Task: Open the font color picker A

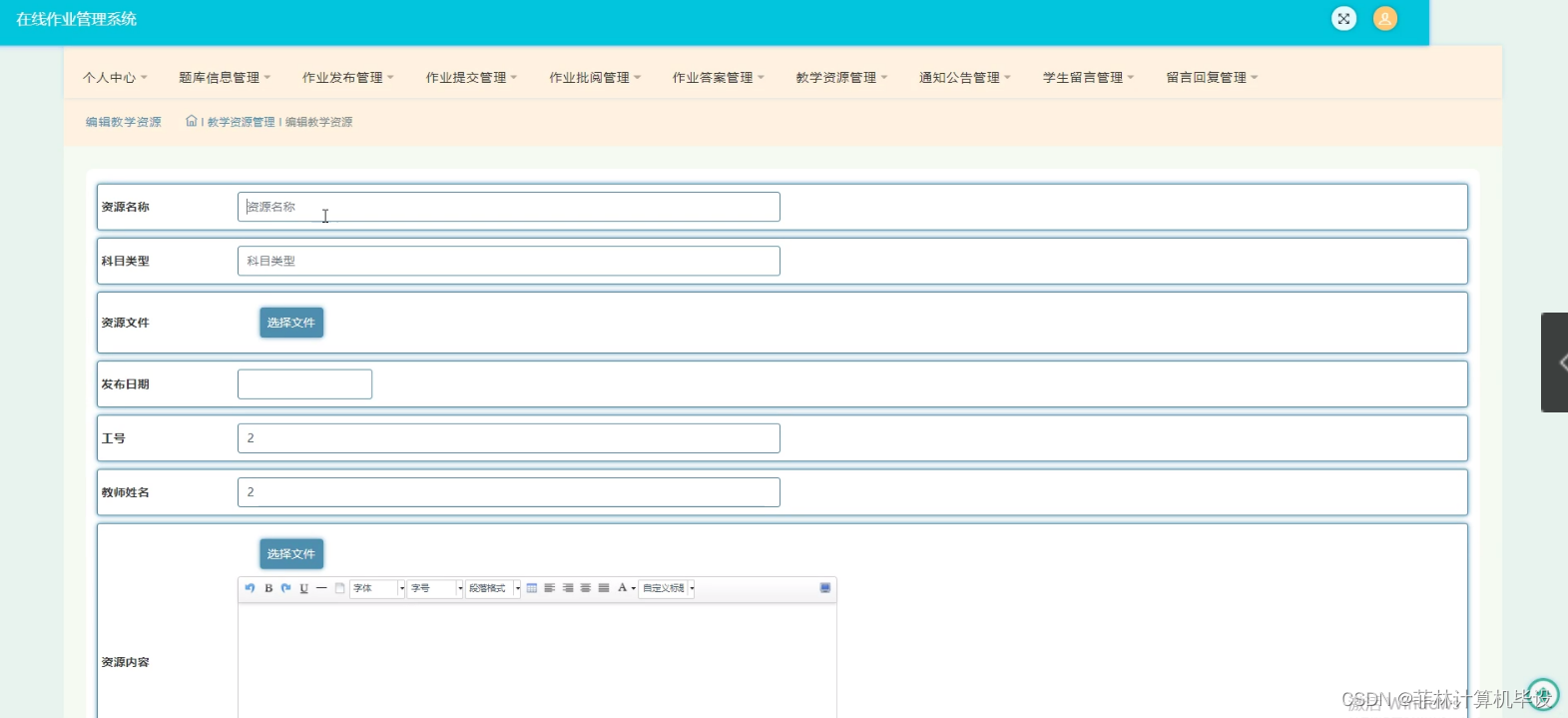Action: (626, 588)
